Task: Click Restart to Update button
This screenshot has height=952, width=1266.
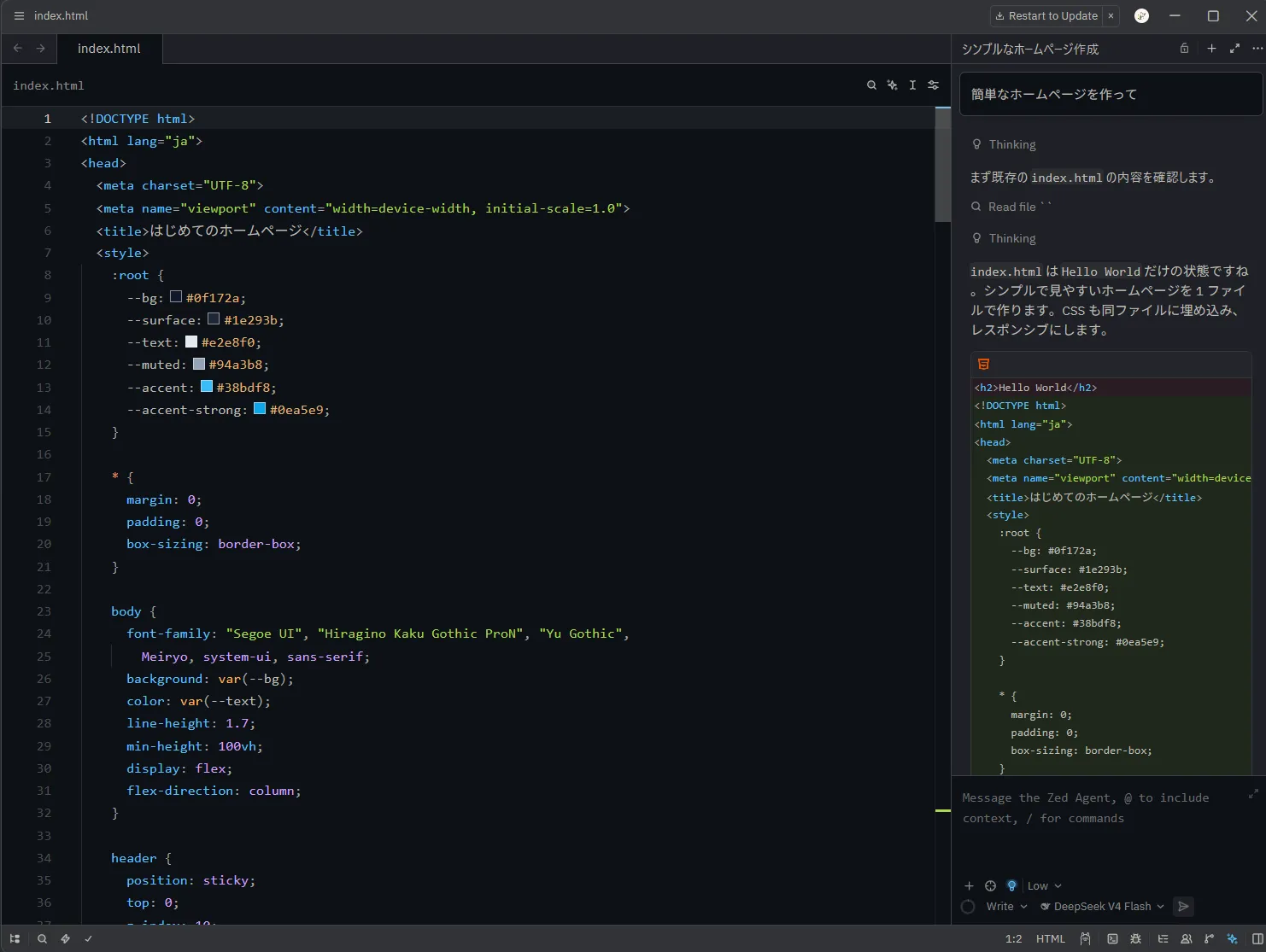Action: click(x=1046, y=15)
